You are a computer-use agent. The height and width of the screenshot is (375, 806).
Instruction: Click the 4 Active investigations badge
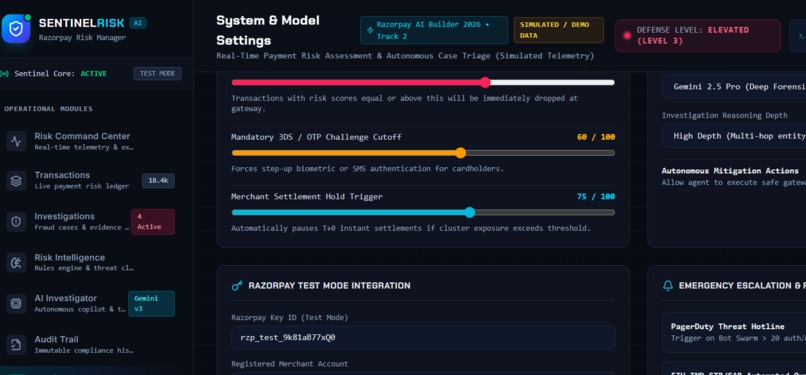(x=153, y=221)
